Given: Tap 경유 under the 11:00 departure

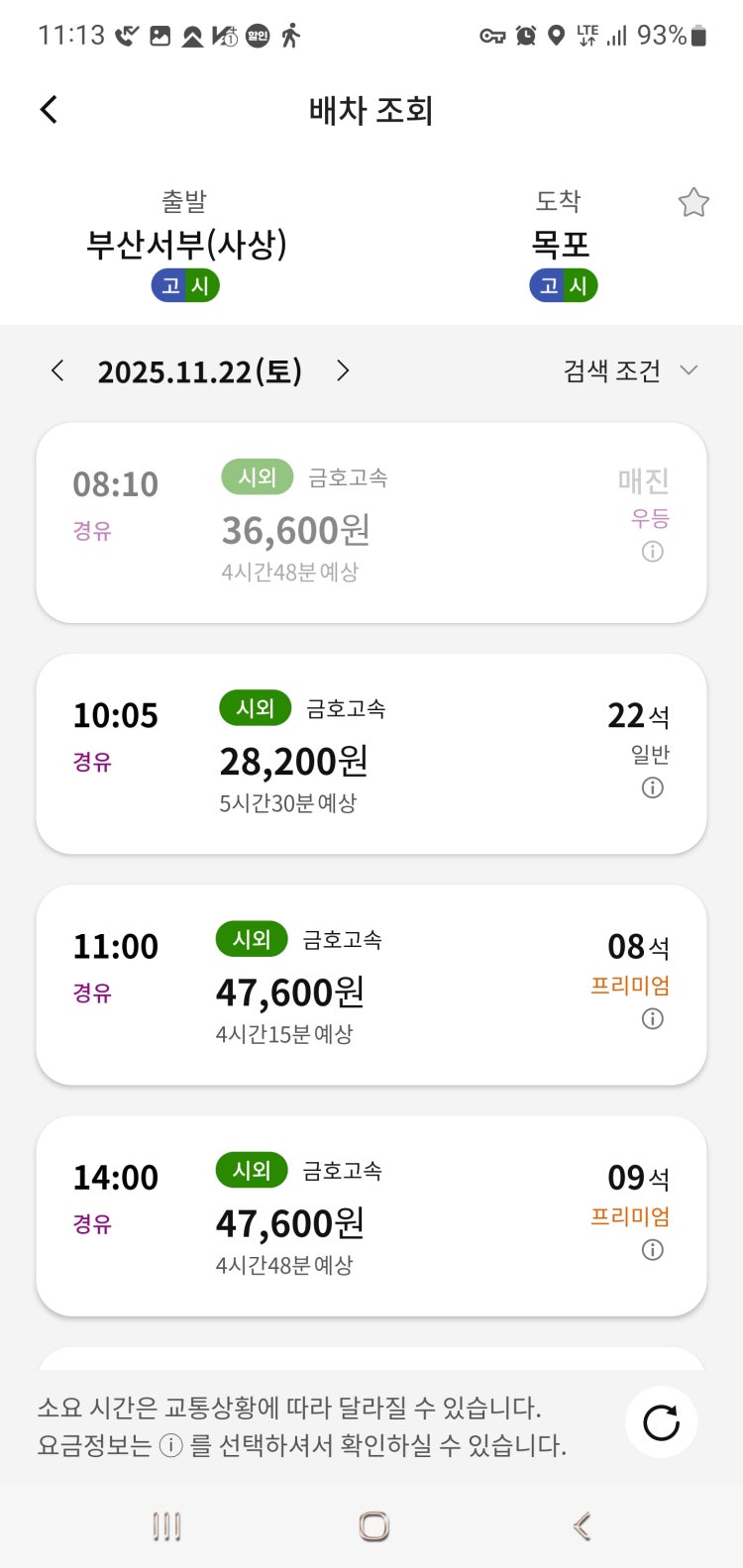Looking at the screenshot, I should click(x=92, y=993).
